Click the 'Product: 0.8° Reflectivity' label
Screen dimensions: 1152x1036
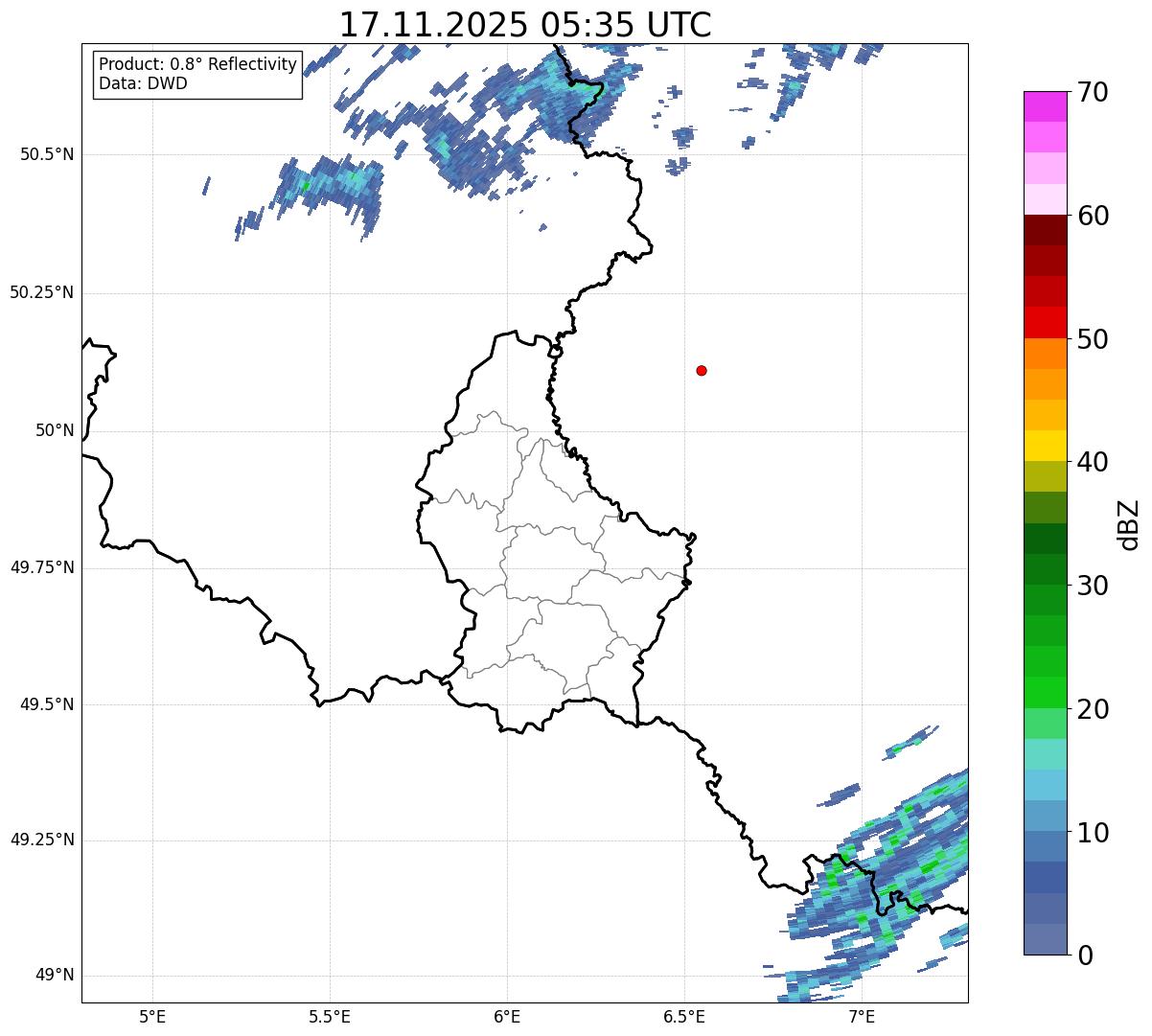click(198, 64)
